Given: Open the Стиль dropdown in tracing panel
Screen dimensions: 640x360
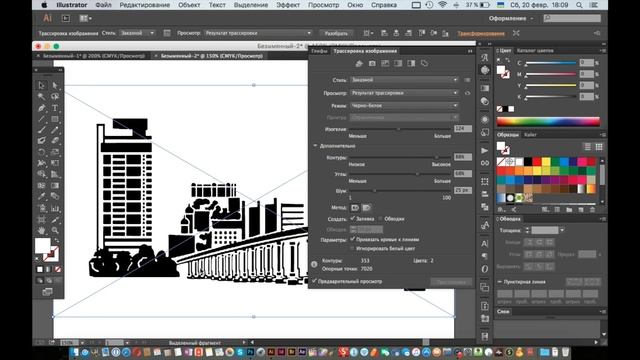Looking at the screenshot, I should click(404, 80).
